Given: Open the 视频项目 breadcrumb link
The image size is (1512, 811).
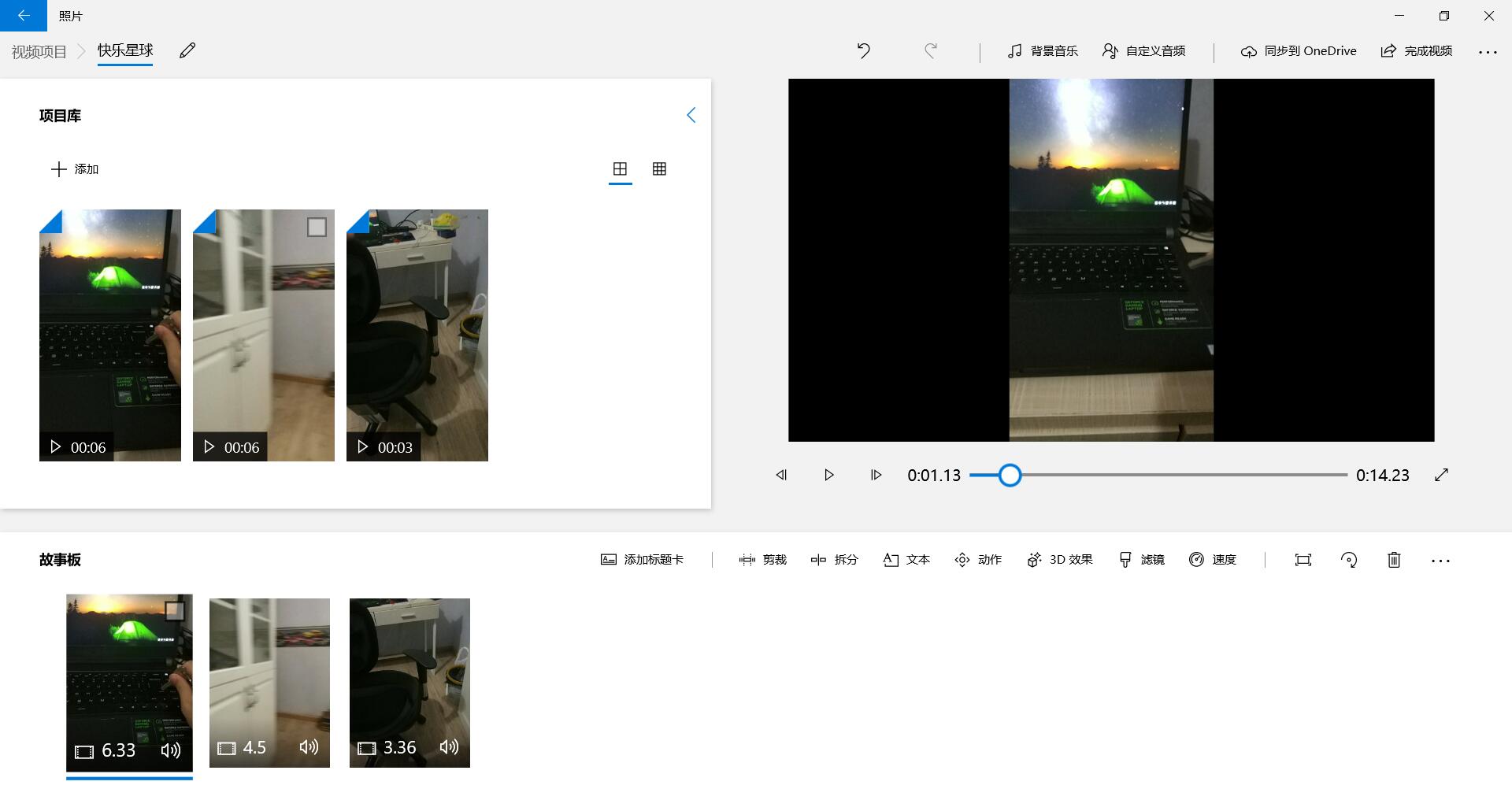Looking at the screenshot, I should (39, 52).
